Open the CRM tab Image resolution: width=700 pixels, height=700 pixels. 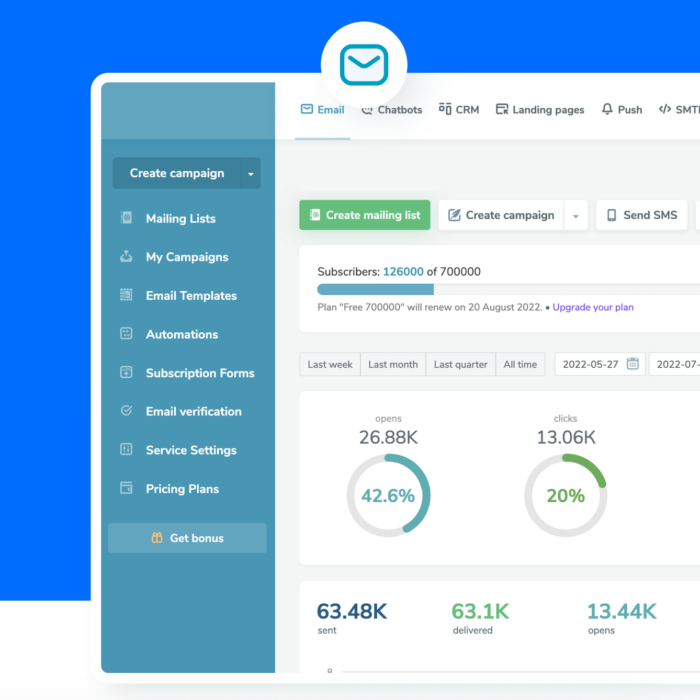pyautogui.click(x=459, y=110)
